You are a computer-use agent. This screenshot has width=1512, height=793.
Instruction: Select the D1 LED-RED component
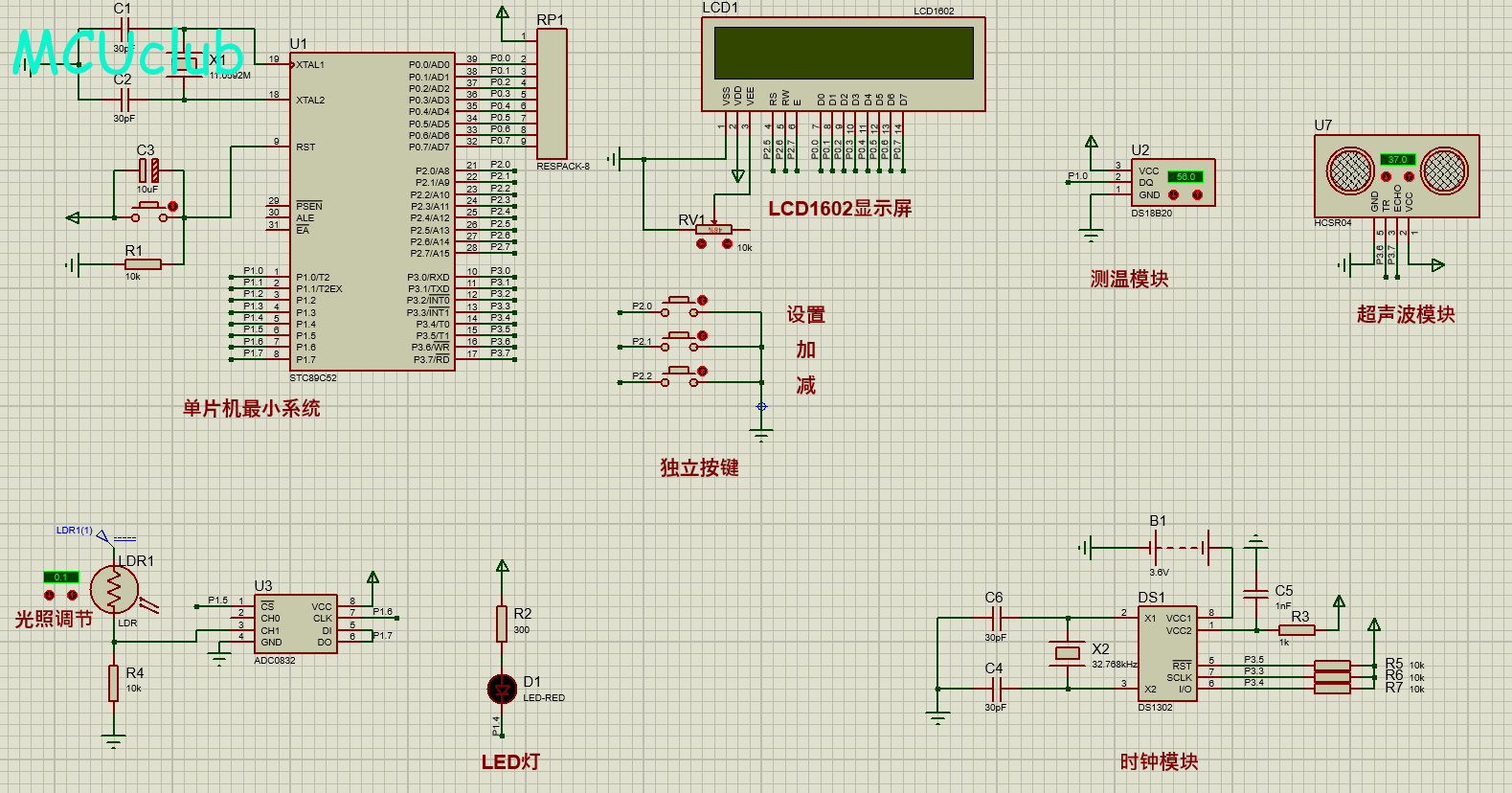502,688
